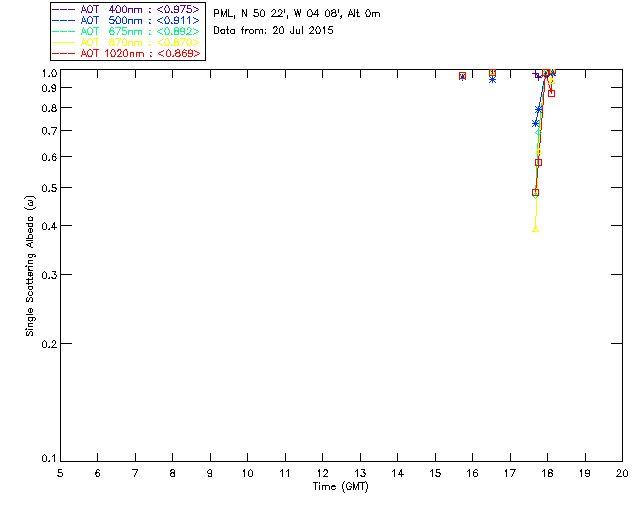Click the PML station location text

(297, 14)
